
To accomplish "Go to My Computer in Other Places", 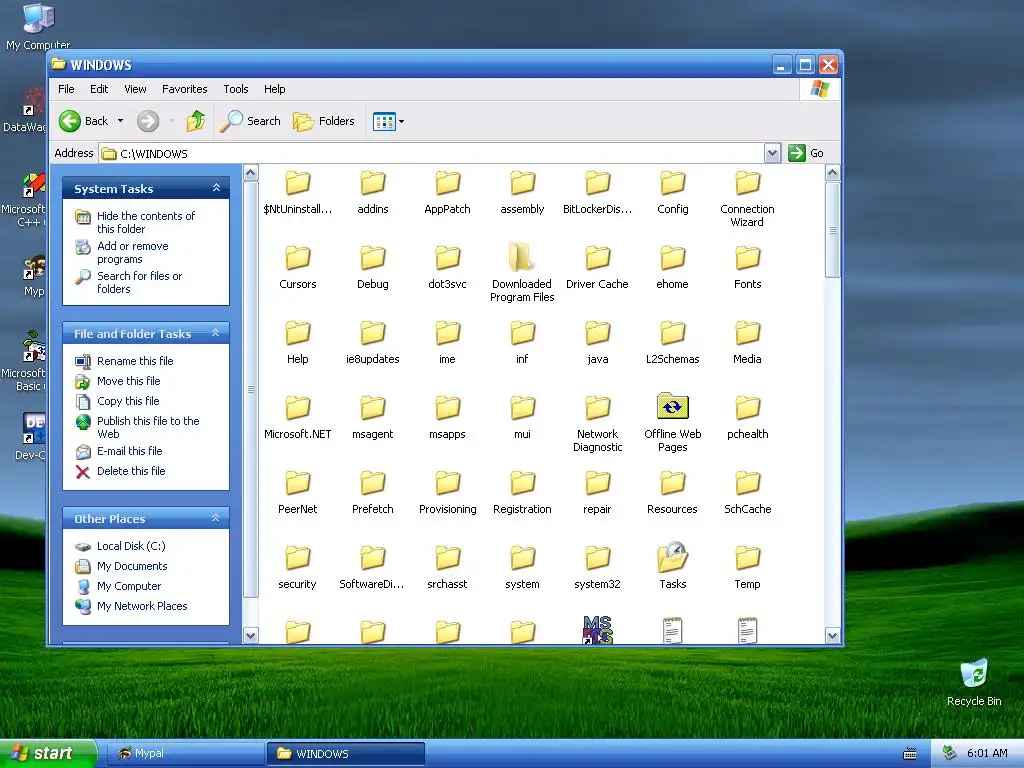I will (x=129, y=586).
